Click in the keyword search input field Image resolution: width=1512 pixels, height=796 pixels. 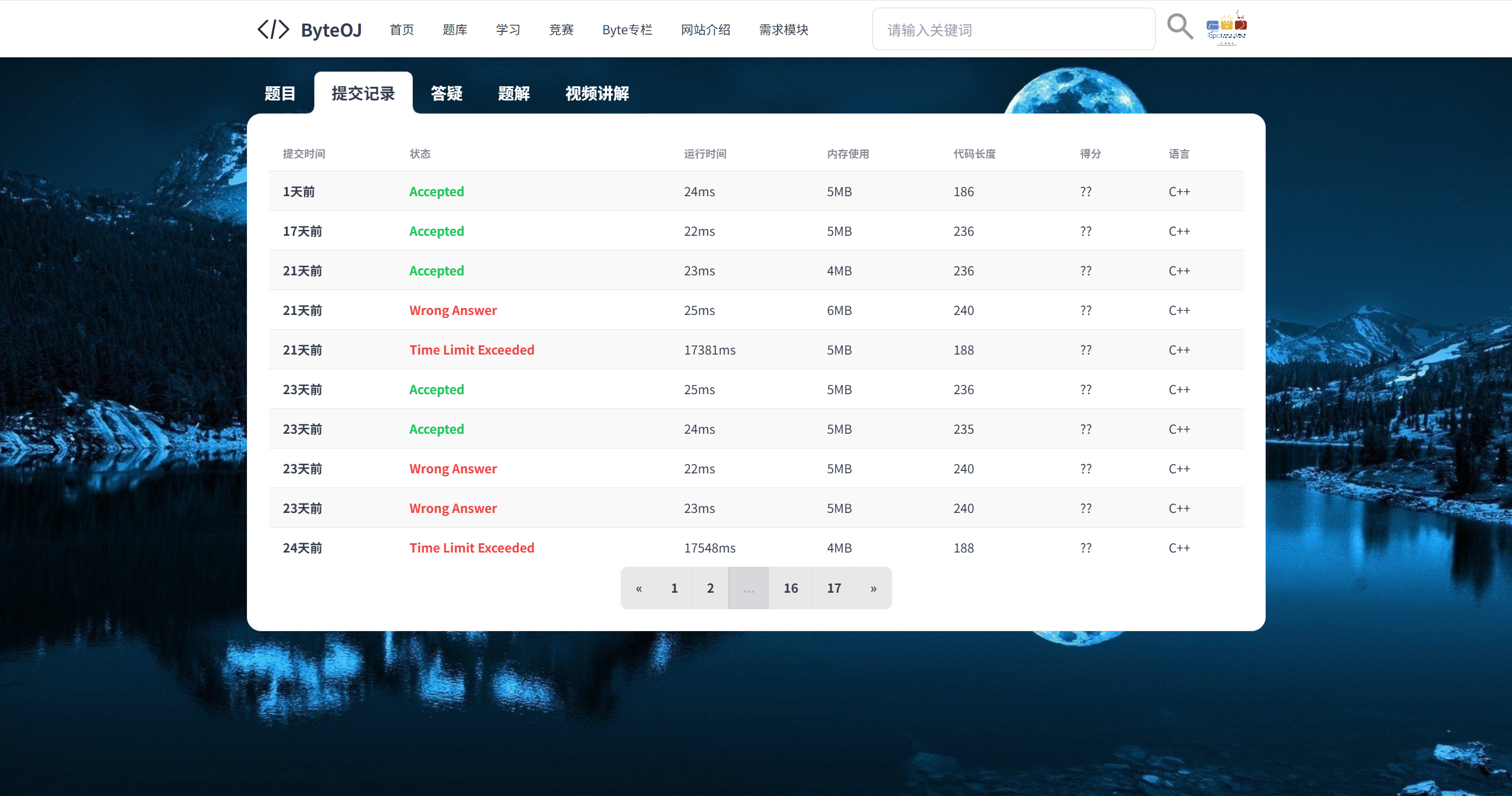coord(1014,30)
